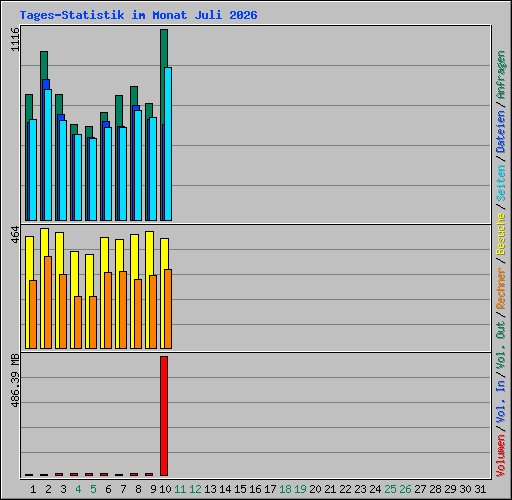
Task: Click the 464 y-axis label
Action: coord(15,235)
